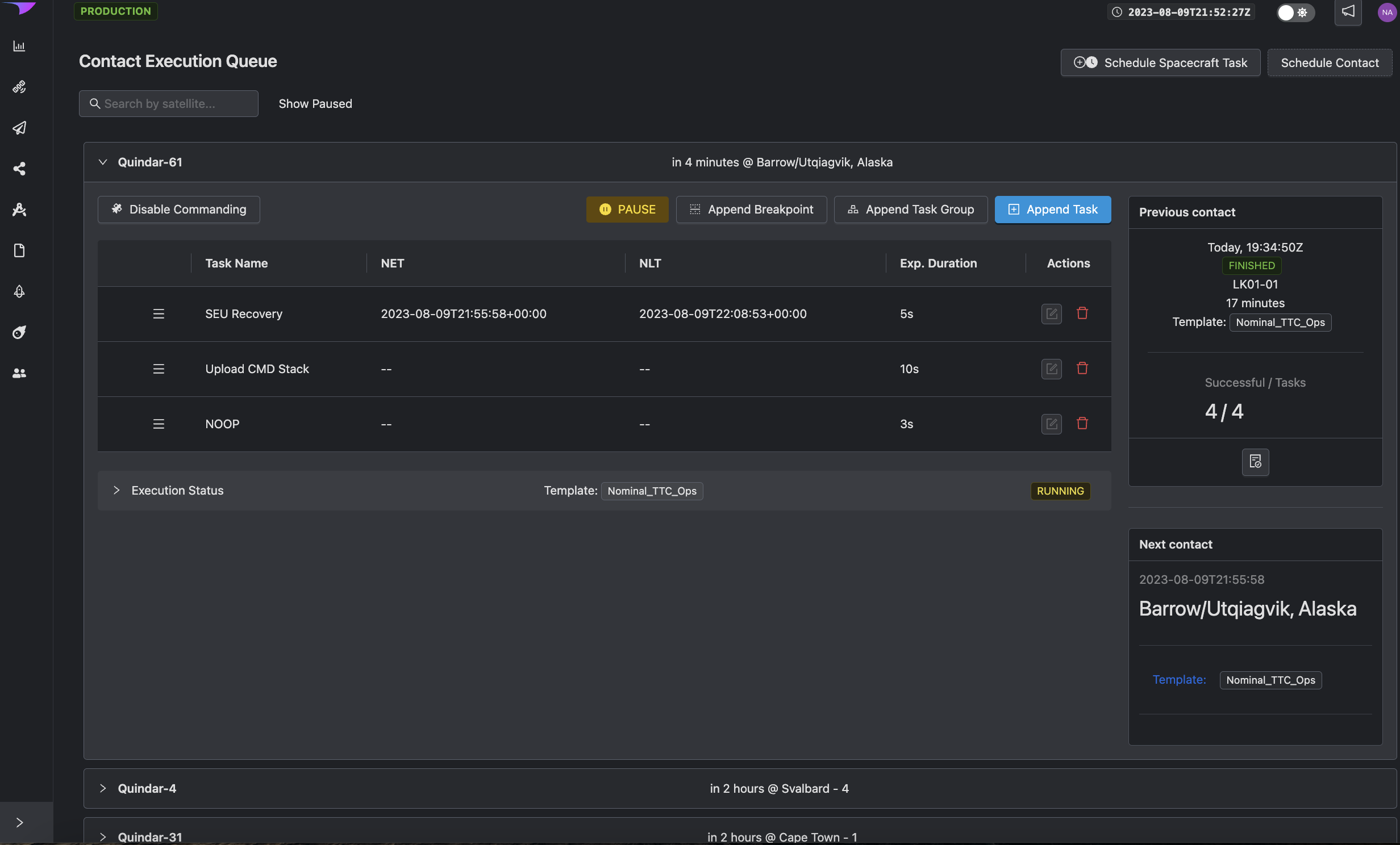Toggle Show Paused filter
This screenshot has height=845, width=1400.
click(315, 104)
